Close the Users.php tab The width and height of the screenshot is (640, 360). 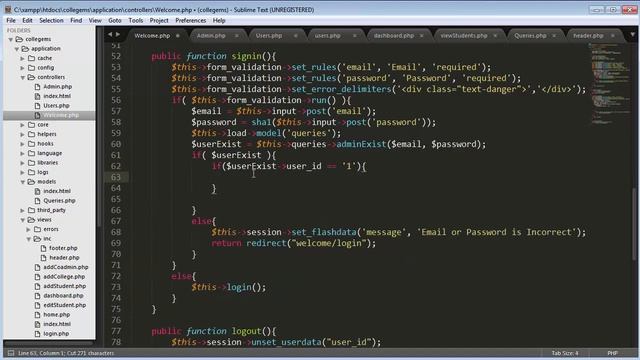(296, 36)
